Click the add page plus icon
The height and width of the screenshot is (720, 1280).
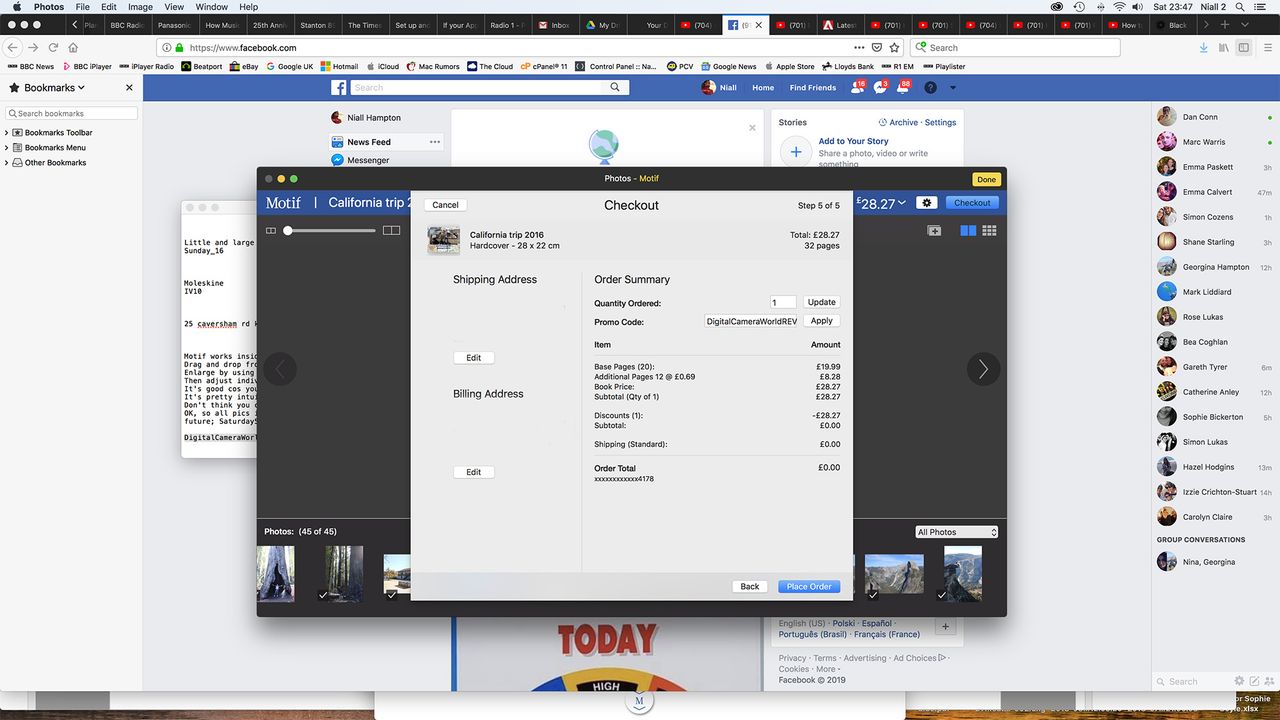[934, 231]
